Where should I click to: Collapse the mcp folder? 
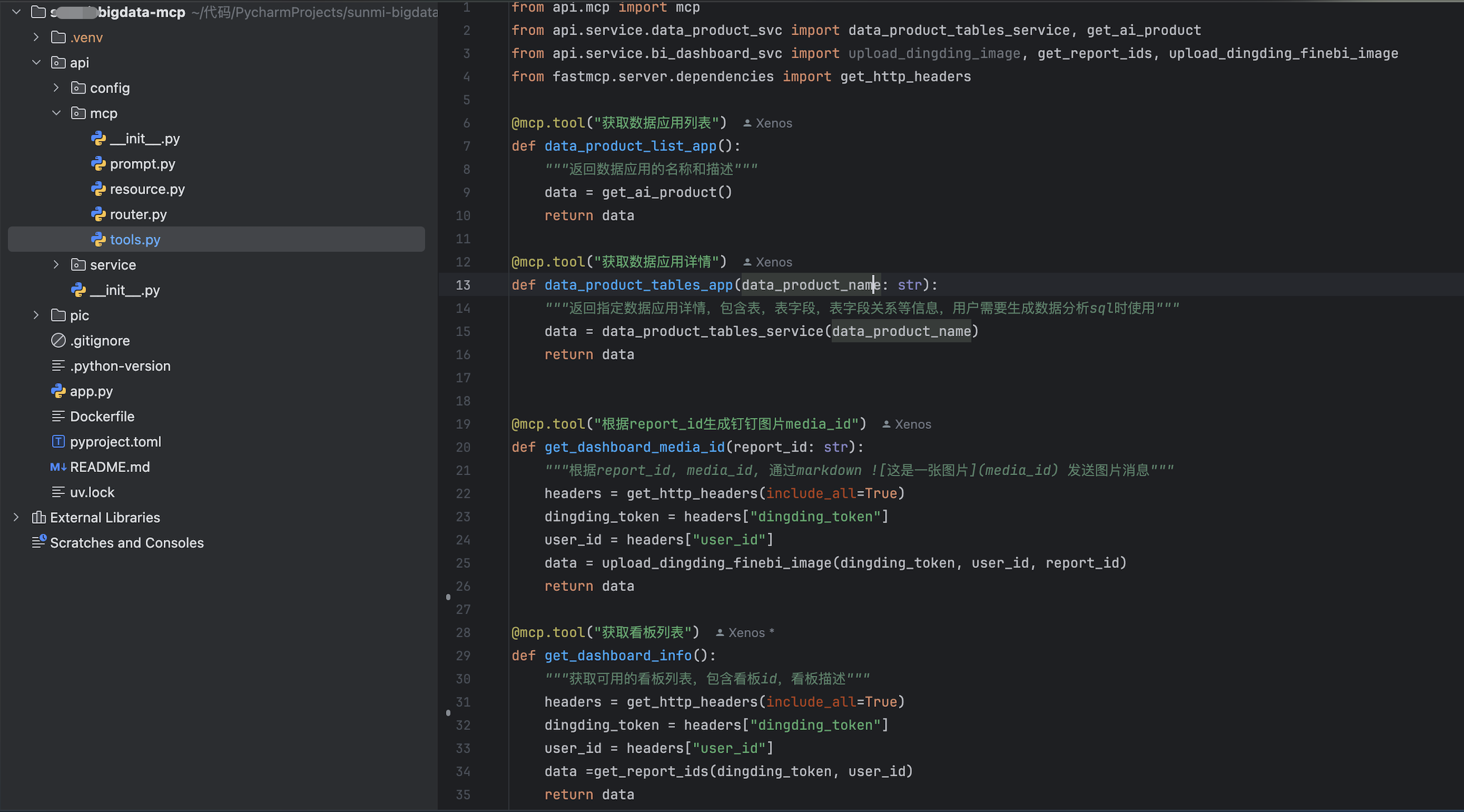point(56,113)
